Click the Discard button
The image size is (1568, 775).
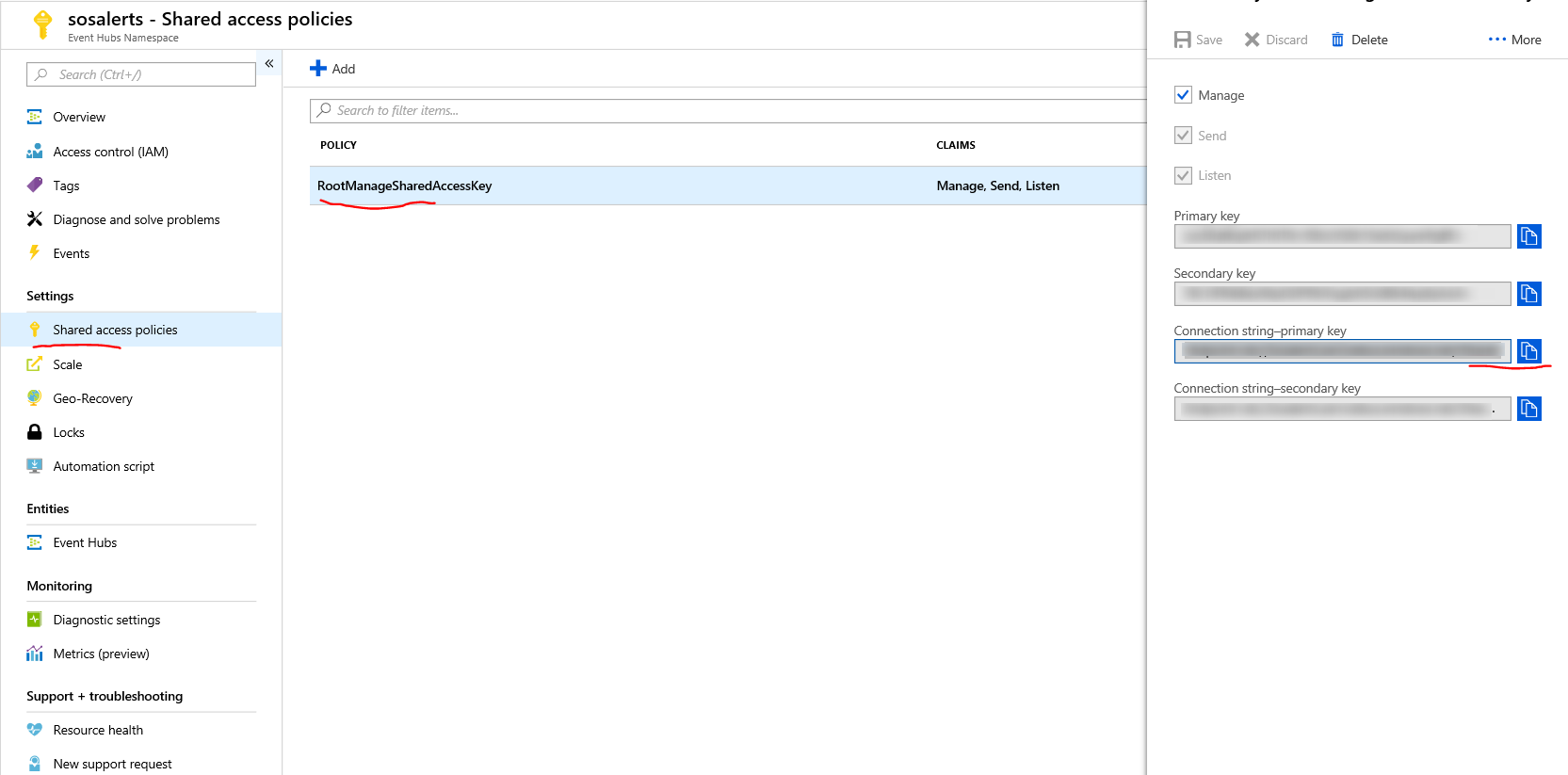click(x=1276, y=40)
